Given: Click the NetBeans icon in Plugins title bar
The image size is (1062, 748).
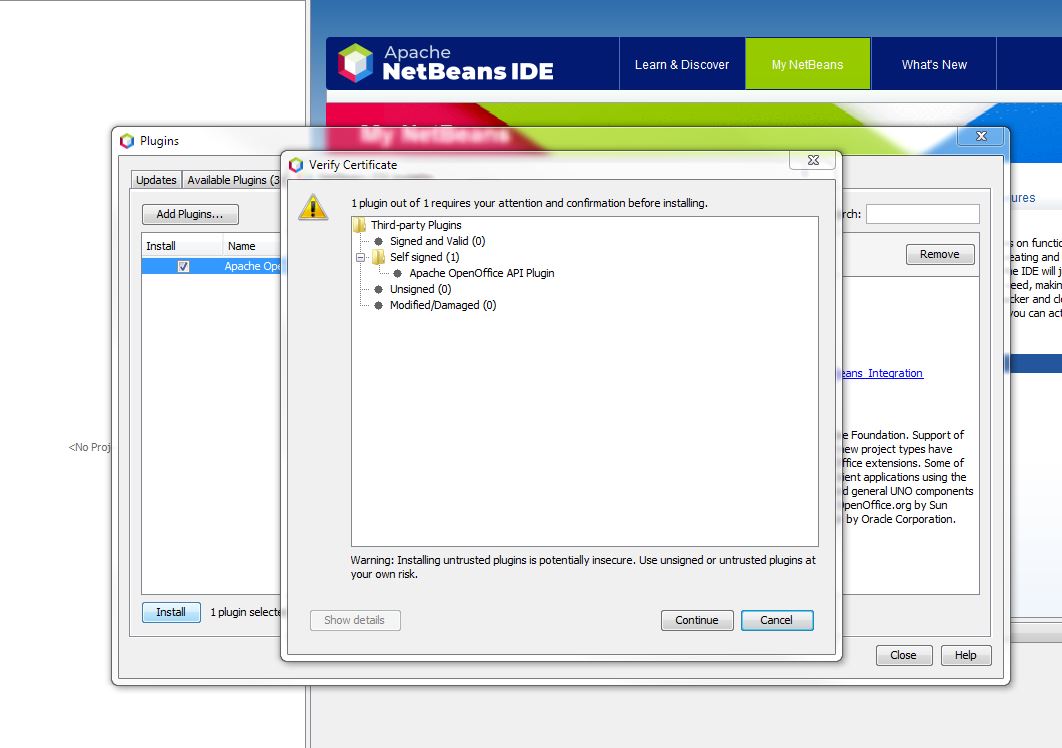Looking at the screenshot, I should [x=127, y=141].
